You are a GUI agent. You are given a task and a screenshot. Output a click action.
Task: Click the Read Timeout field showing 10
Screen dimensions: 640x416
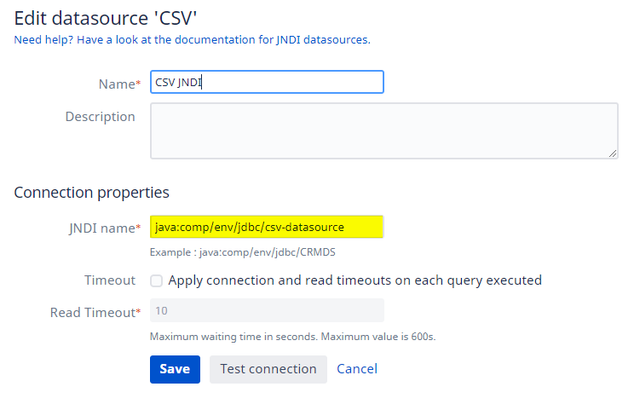point(267,311)
